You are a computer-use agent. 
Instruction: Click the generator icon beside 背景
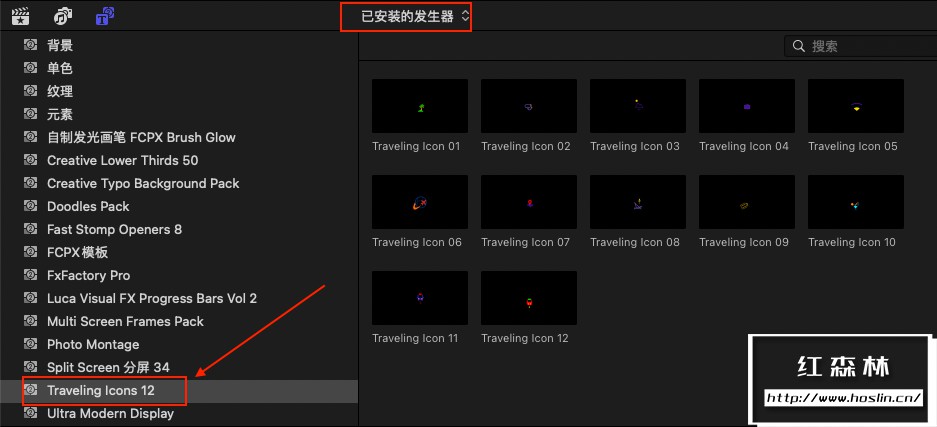click(x=30, y=45)
